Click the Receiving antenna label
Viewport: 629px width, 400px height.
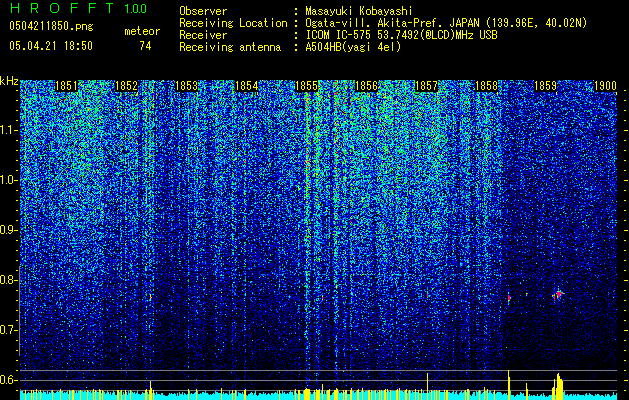click(x=230, y=47)
